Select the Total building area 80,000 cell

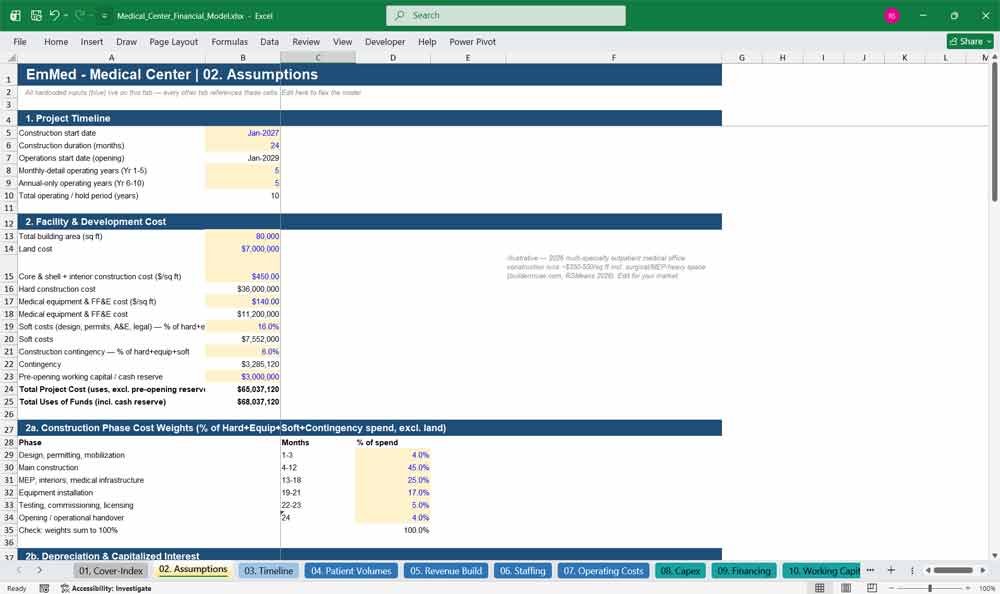(x=243, y=236)
